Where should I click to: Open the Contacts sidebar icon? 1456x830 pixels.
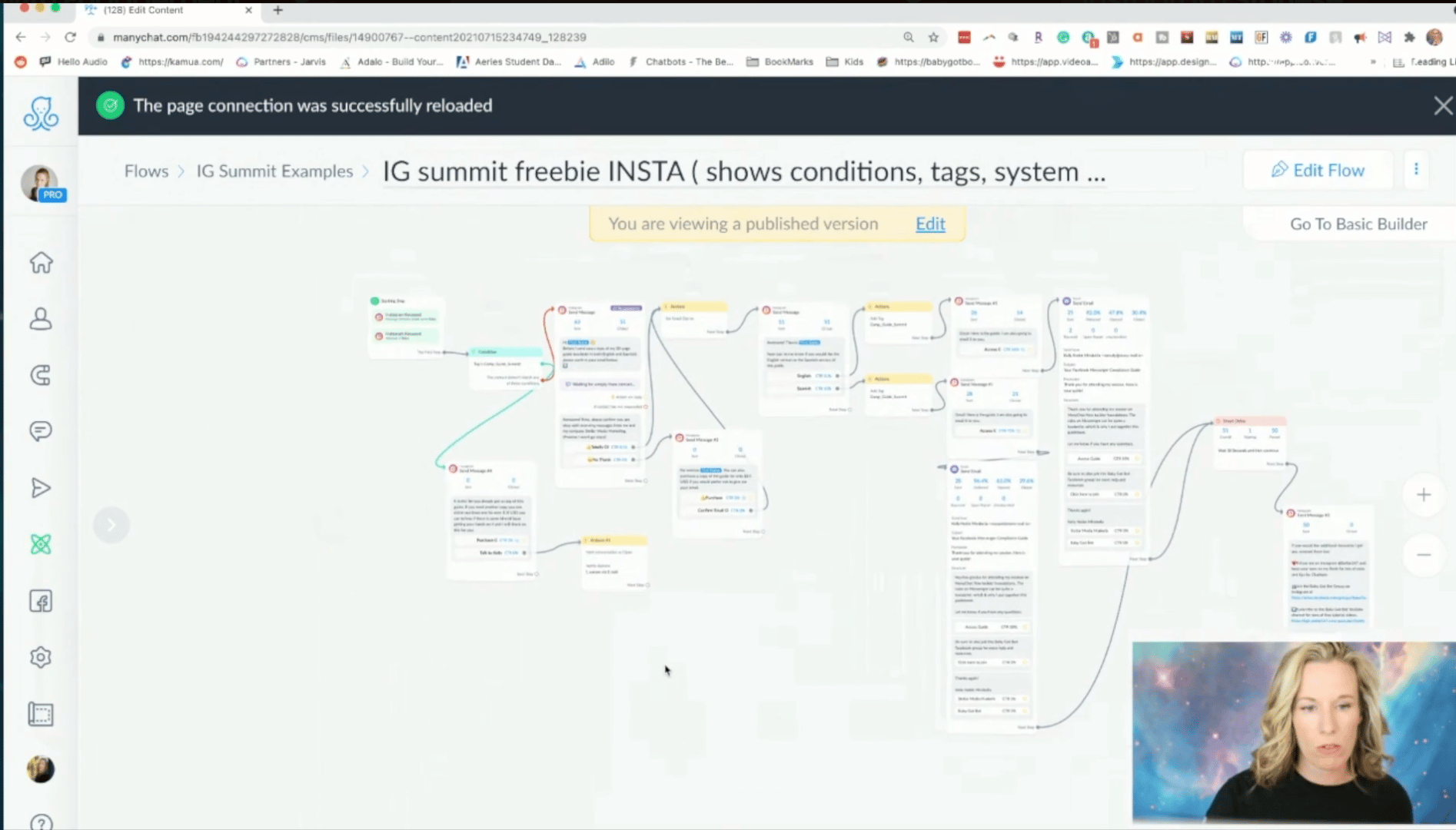pos(41,319)
